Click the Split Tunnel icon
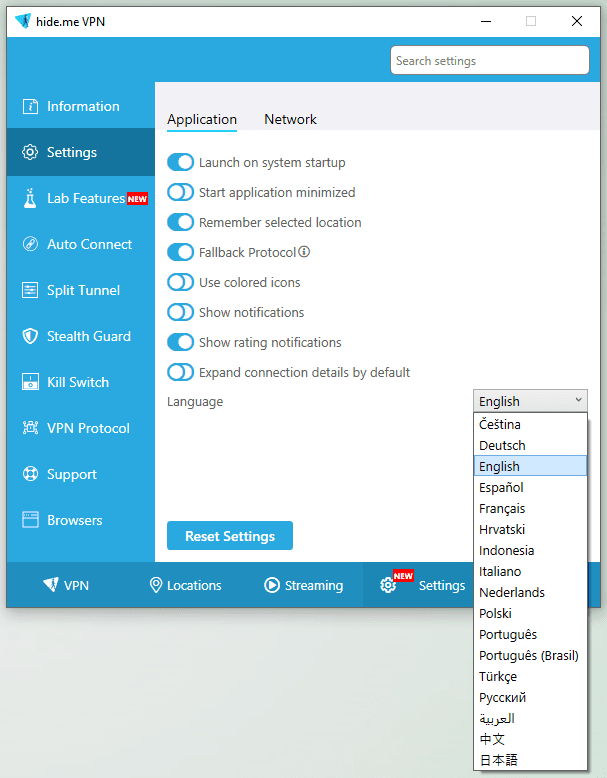 (30, 290)
